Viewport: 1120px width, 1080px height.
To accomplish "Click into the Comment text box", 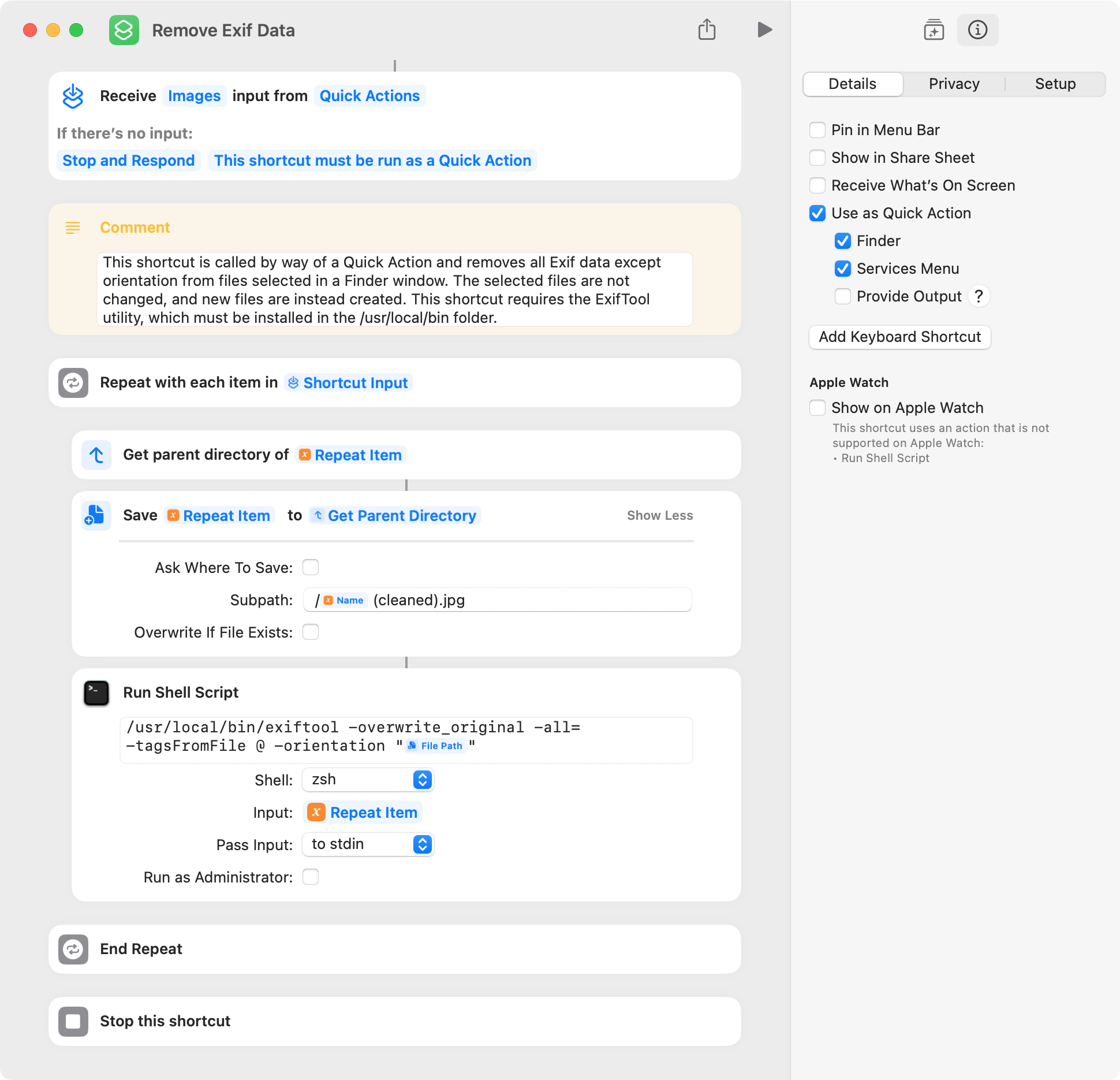I will (395, 289).
